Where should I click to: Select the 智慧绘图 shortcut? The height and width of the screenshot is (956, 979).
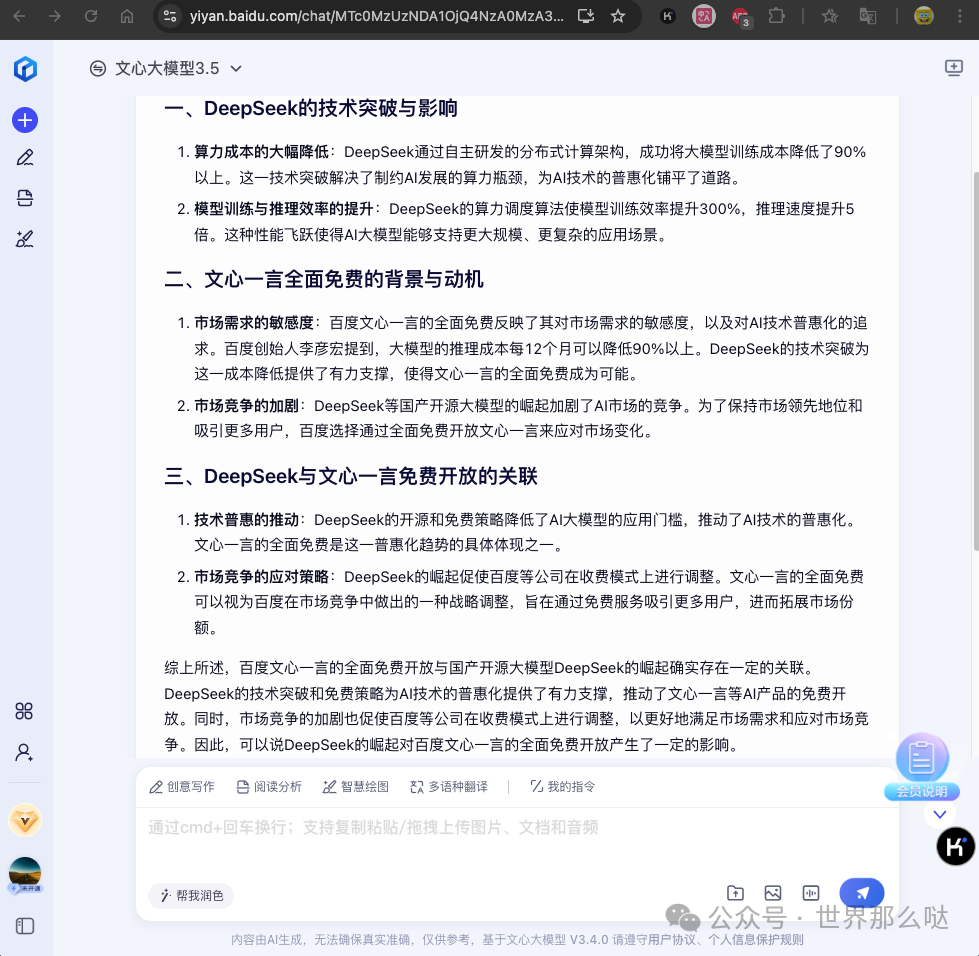[x=356, y=787]
